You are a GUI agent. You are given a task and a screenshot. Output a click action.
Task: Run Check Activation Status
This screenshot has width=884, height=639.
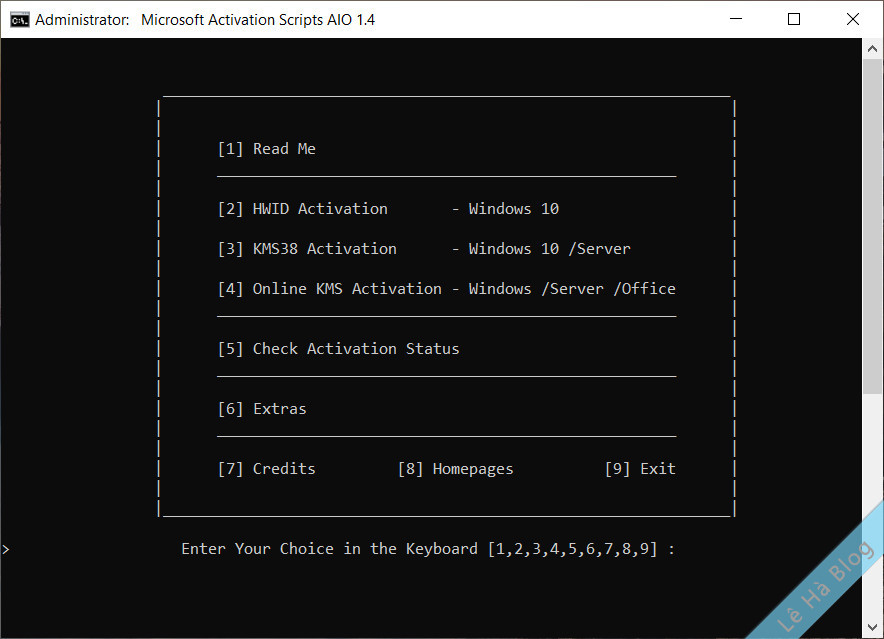(x=337, y=348)
